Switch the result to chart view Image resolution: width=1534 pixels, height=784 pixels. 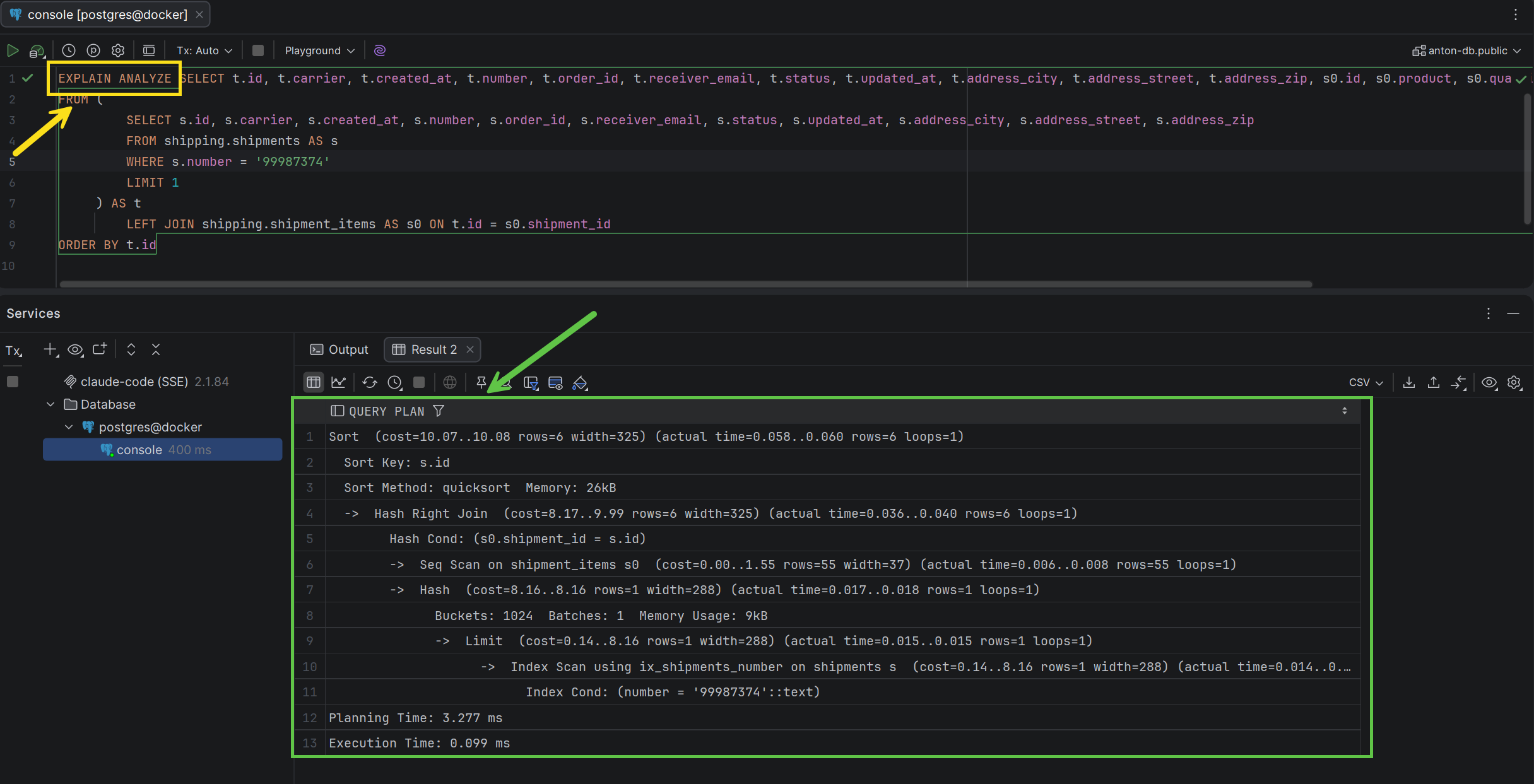click(x=339, y=382)
